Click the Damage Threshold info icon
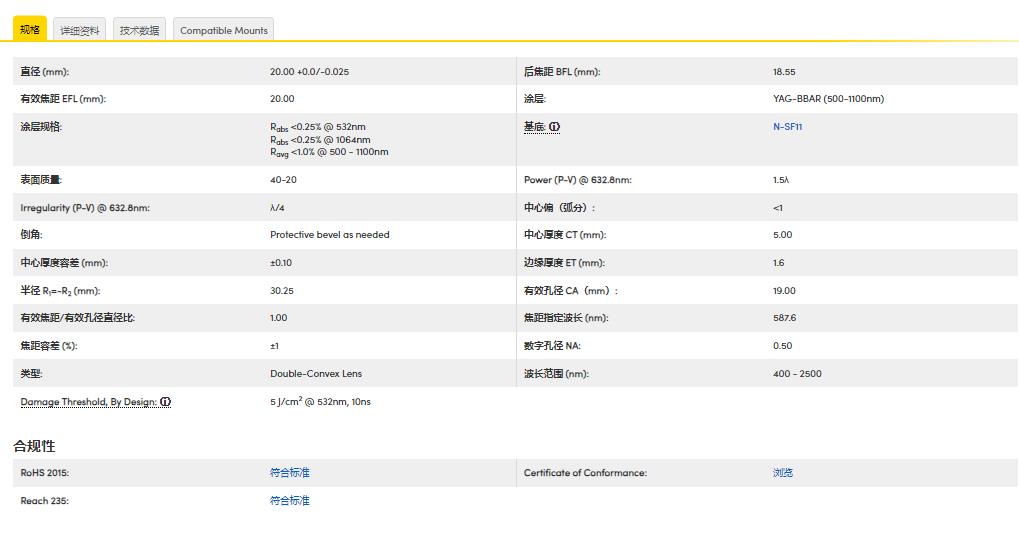 pyautogui.click(x=166, y=402)
